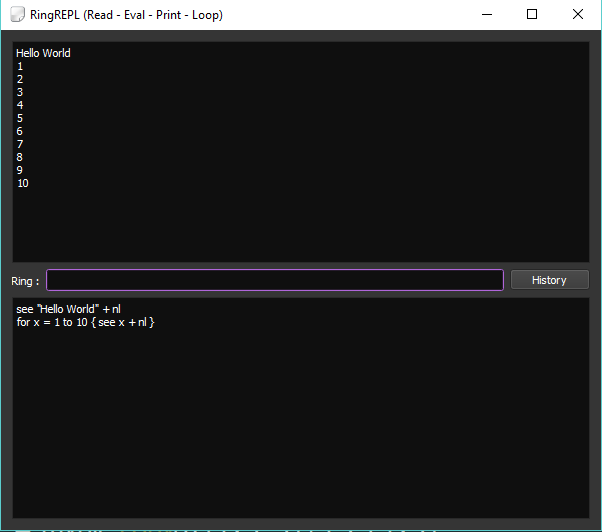The width and height of the screenshot is (602, 532).
Task: Click the "Ring :" label
Action: [25, 281]
